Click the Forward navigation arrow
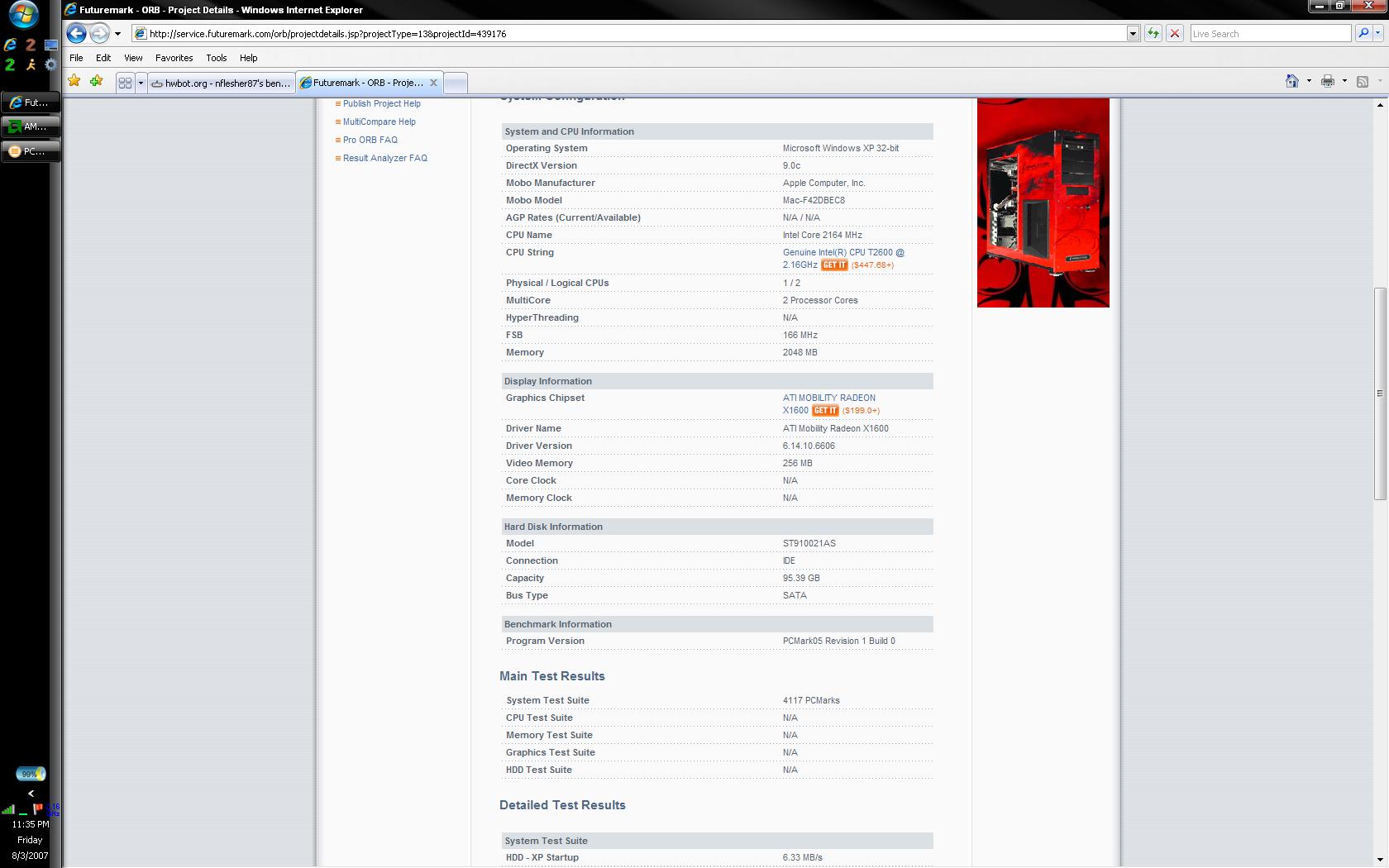 (99, 33)
